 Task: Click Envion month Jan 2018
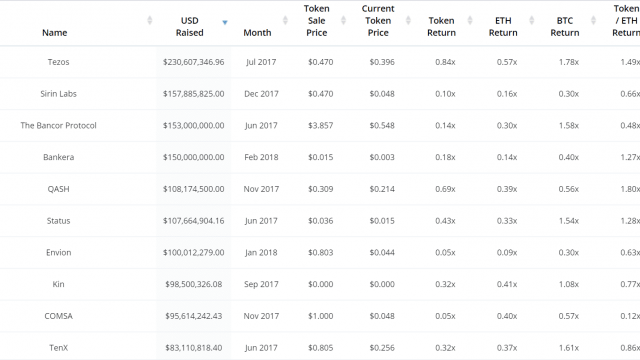pyautogui.click(x=261, y=253)
